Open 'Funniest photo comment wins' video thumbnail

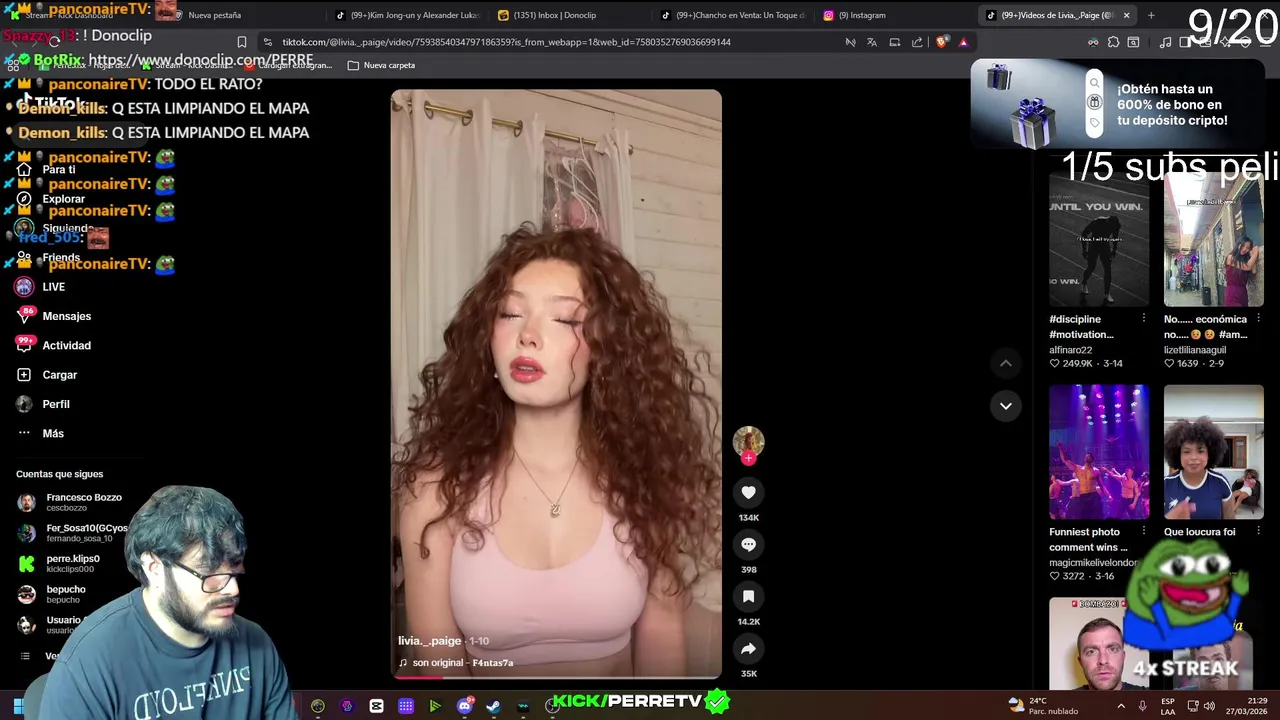pyautogui.click(x=1099, y=452)
